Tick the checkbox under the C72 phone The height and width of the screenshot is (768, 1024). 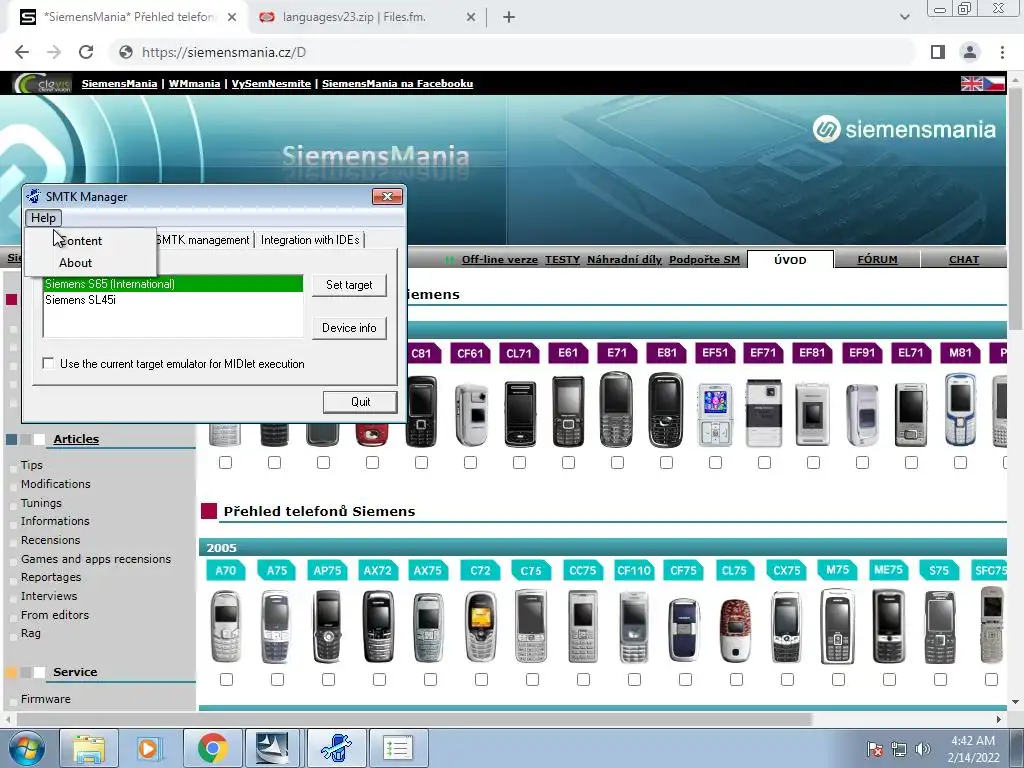(481, 680)
